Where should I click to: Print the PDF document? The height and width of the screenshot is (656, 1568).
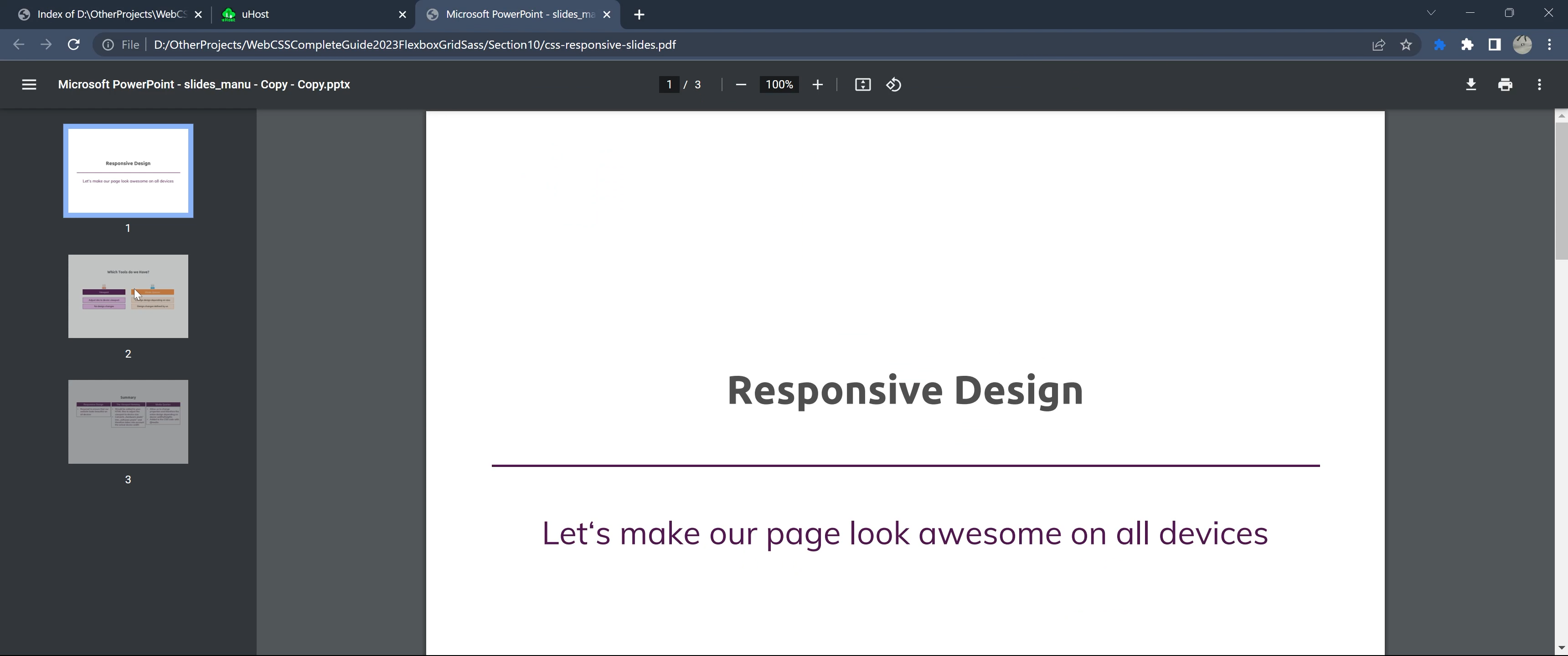(1505, 85)
